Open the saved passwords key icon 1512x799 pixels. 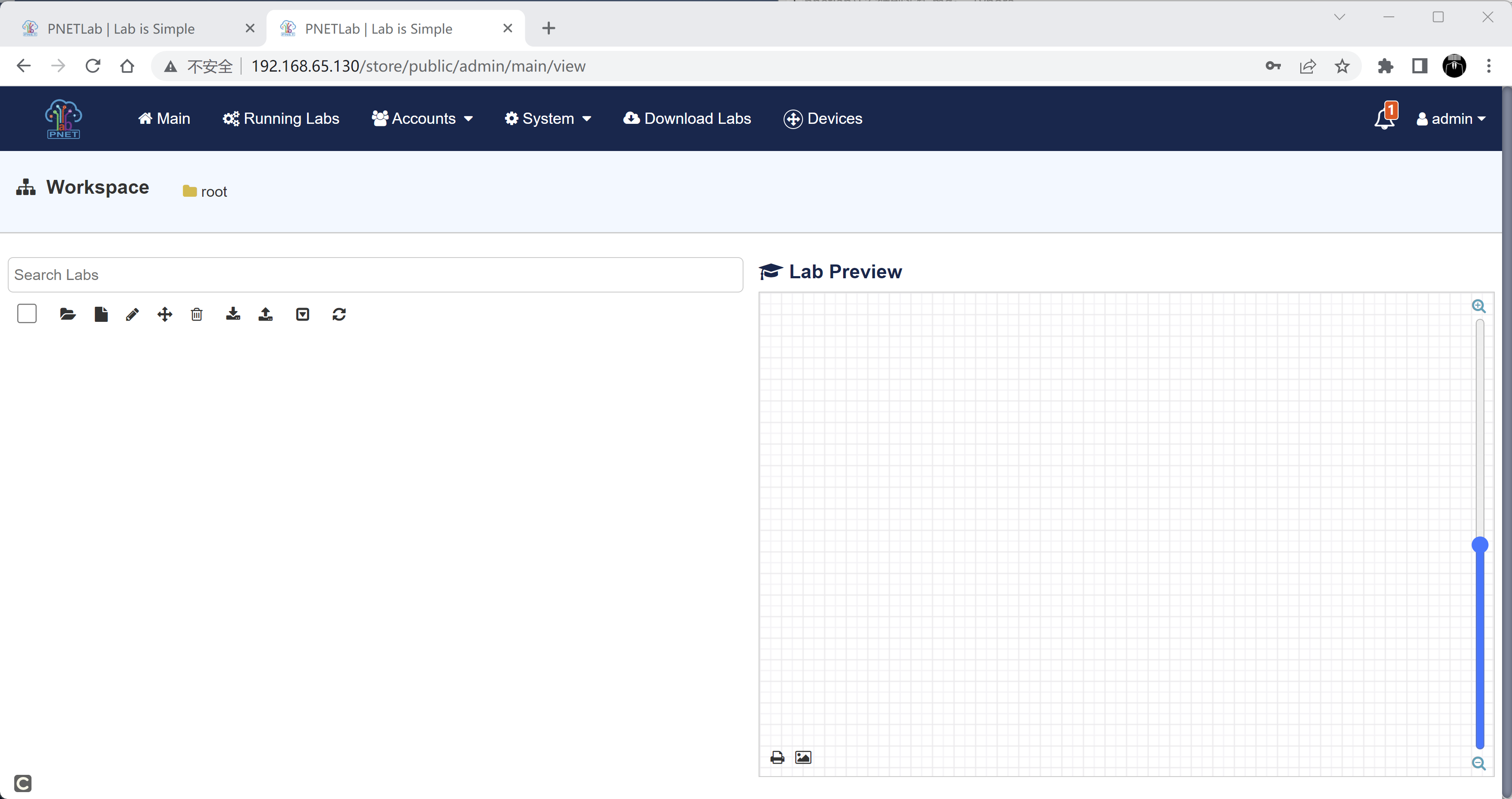1273,66
